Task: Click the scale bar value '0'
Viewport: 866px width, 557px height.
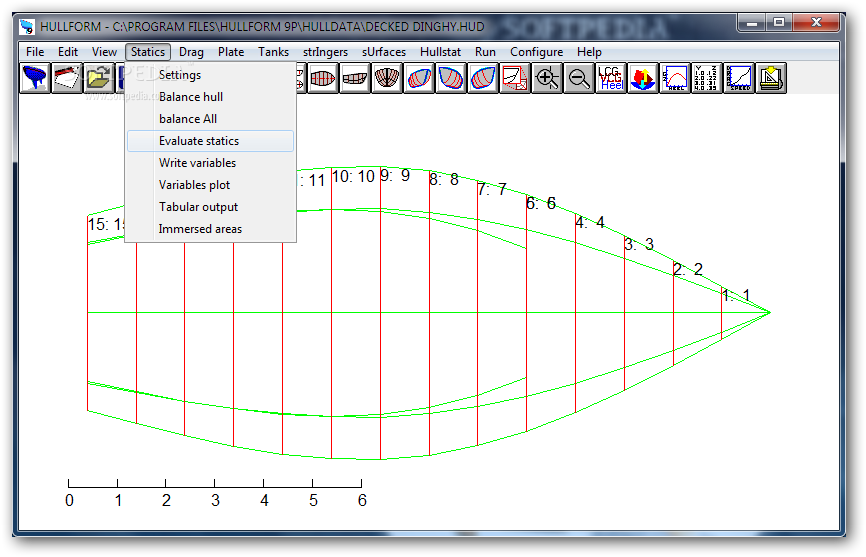Action: point(69,500)
